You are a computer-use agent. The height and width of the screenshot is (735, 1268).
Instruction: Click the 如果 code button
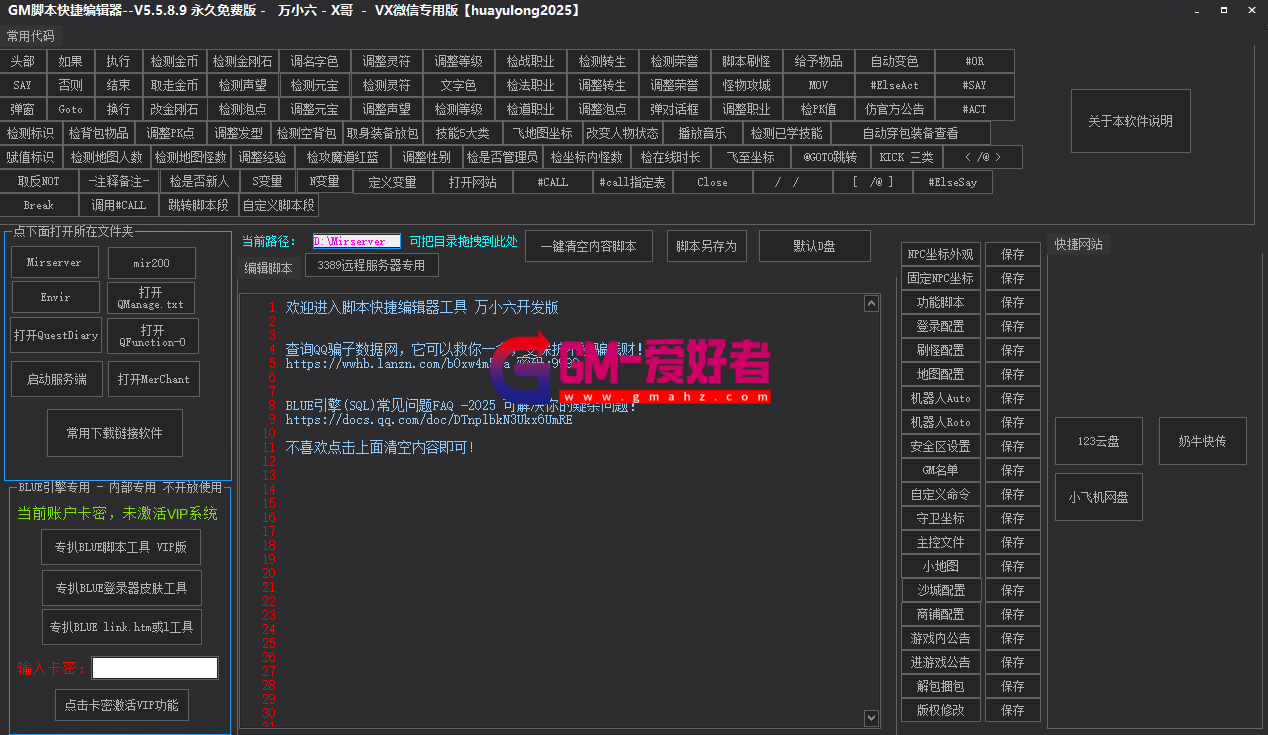coord(70,61)
